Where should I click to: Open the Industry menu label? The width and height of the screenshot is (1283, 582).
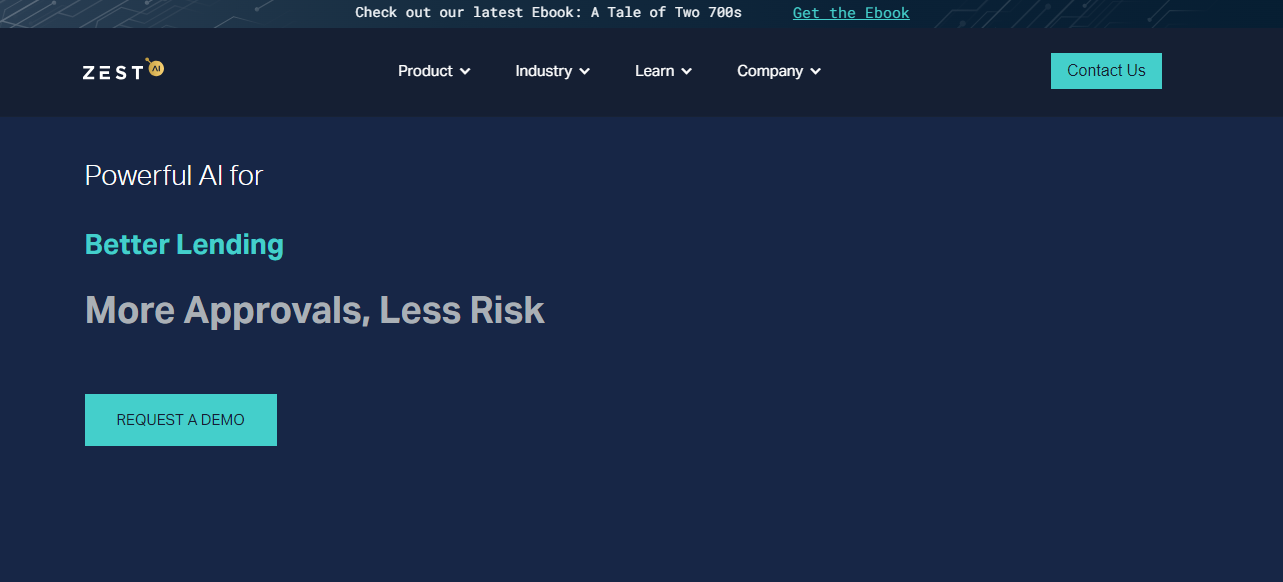tap(543, 71)
